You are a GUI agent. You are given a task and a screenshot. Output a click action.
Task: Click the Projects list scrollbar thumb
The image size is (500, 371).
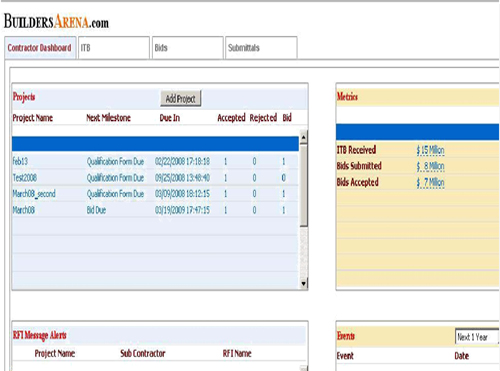[303, 185]
